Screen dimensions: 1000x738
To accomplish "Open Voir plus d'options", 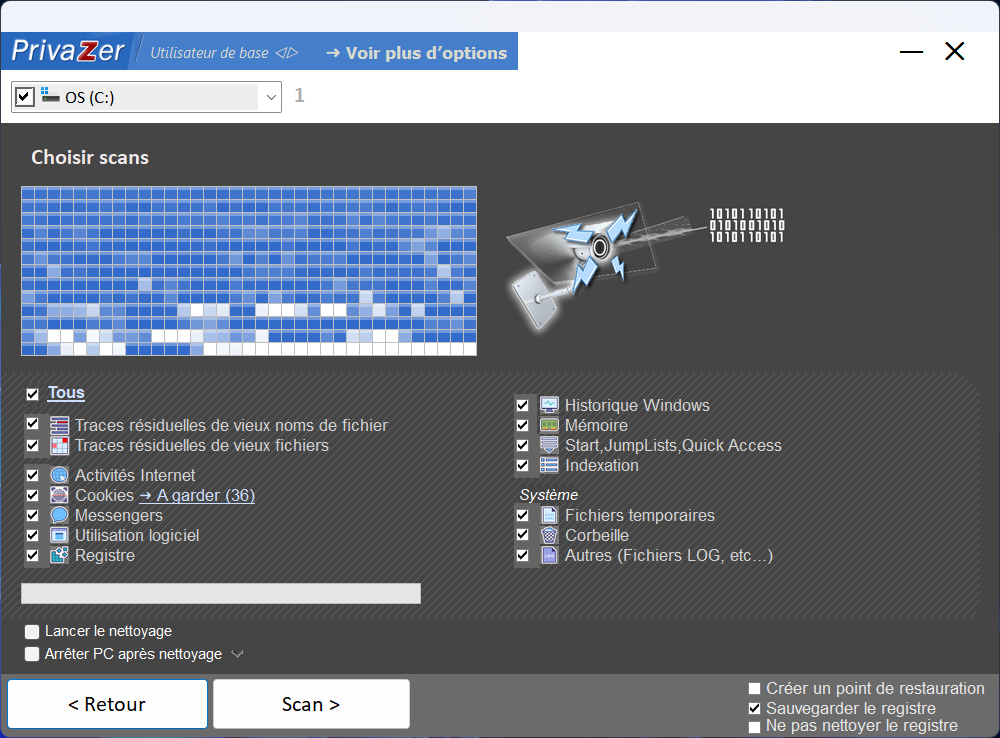I will [416, 53].
